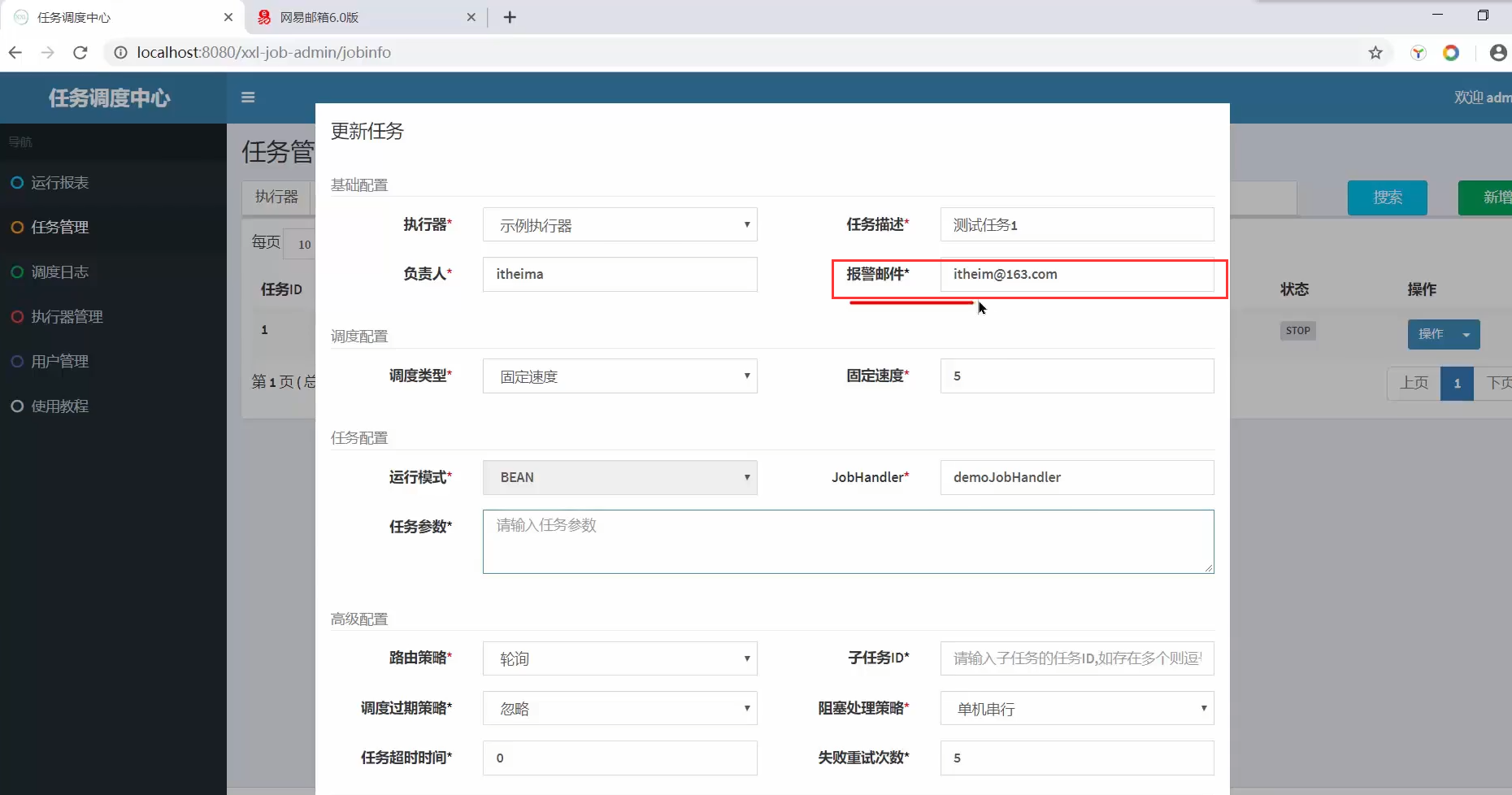Restore the browser window size
The image size is (1512, 795).
[1483, 15]
